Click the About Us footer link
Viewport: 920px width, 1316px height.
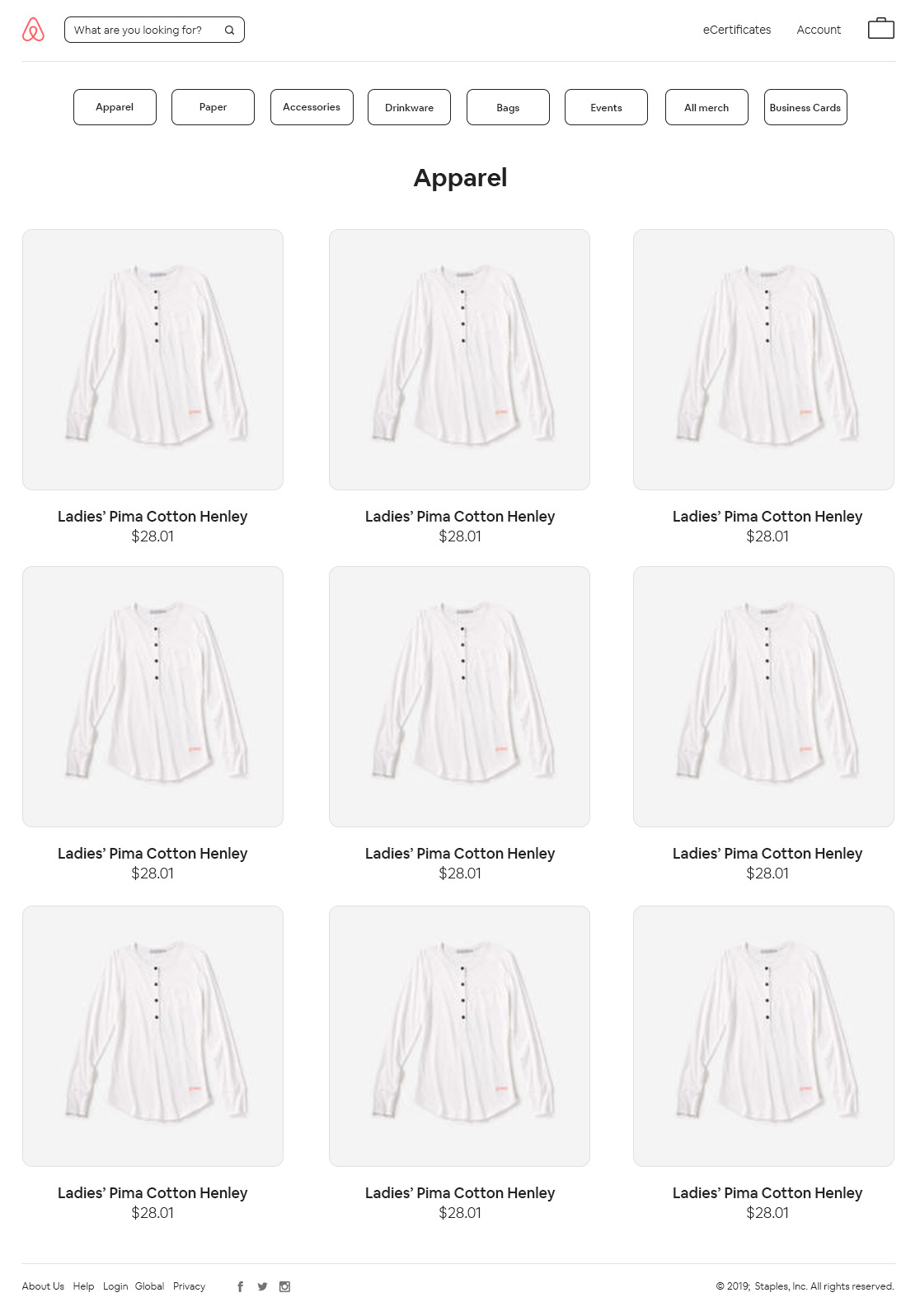click(43, 1286)
